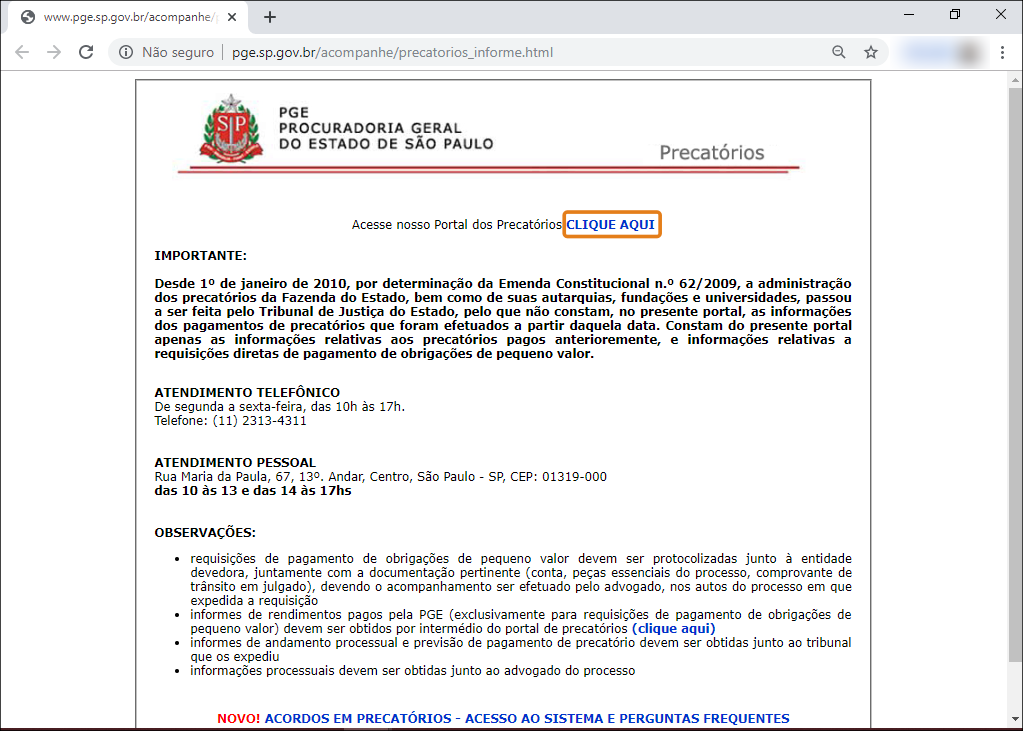The width and height of the screenshot is (1023, 731).
Task: Click the globe favicon on the tab
Action: pos(28,18)
